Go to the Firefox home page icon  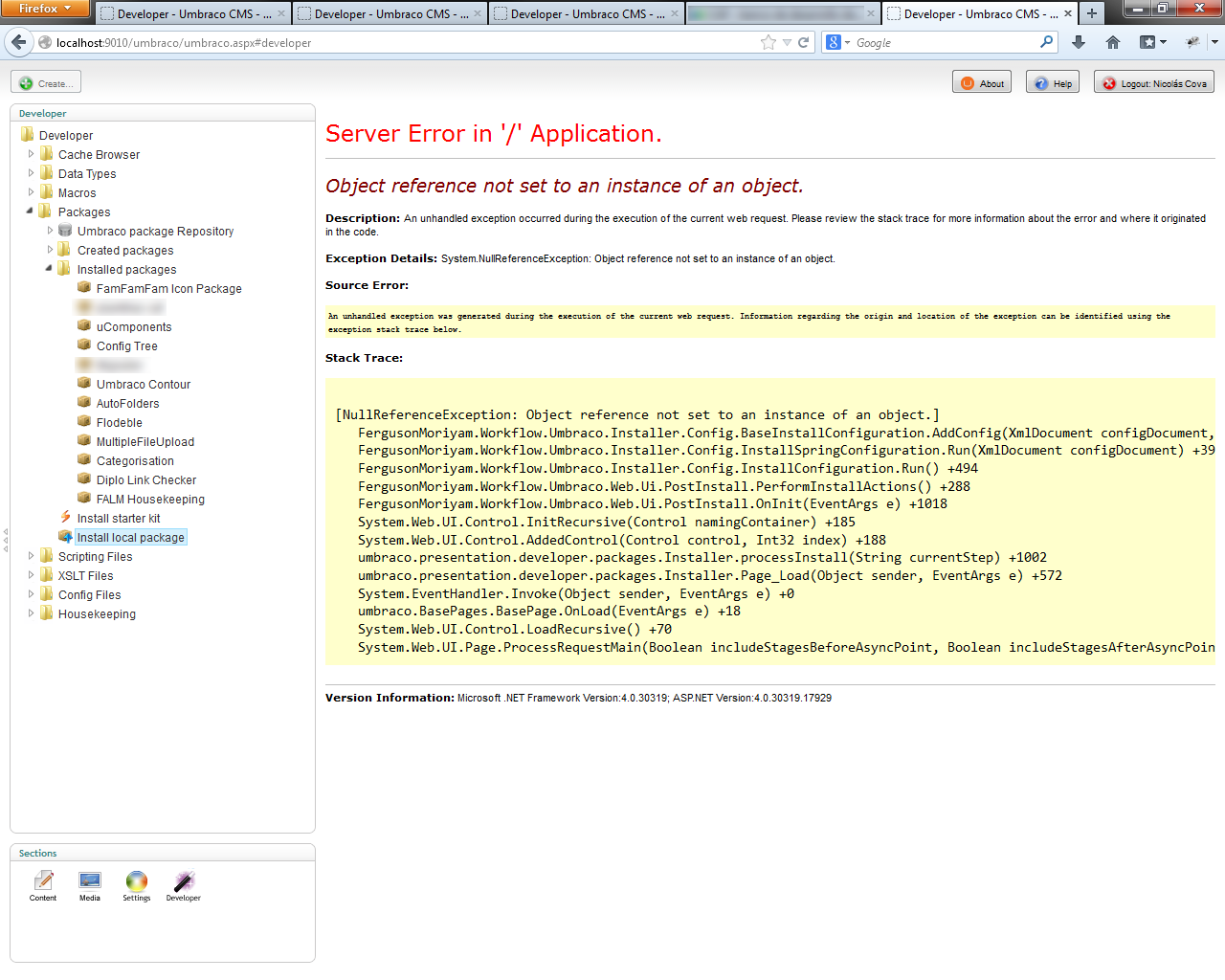click(x=1113, y=42)
